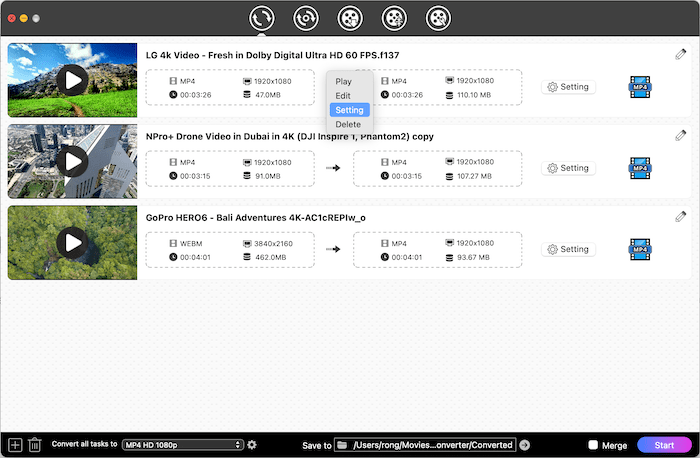
Task: Toggle the Merge checkbox
Action: point(594,445)
